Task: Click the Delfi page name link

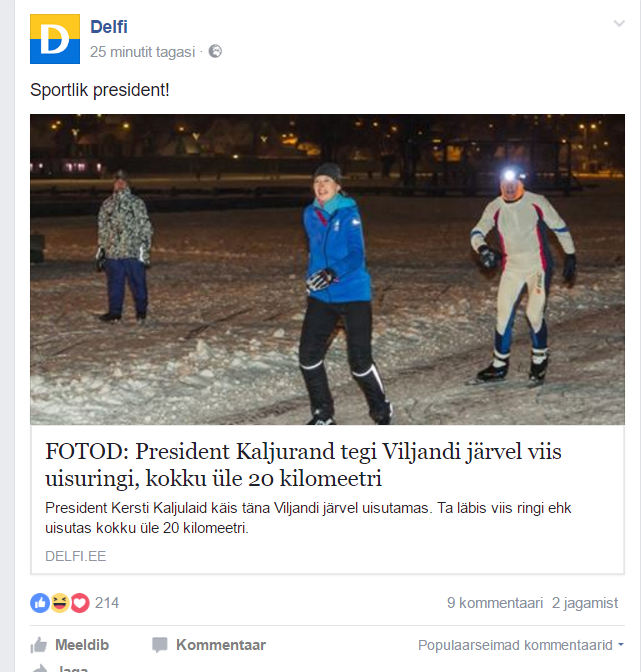Action: [109, 27]
